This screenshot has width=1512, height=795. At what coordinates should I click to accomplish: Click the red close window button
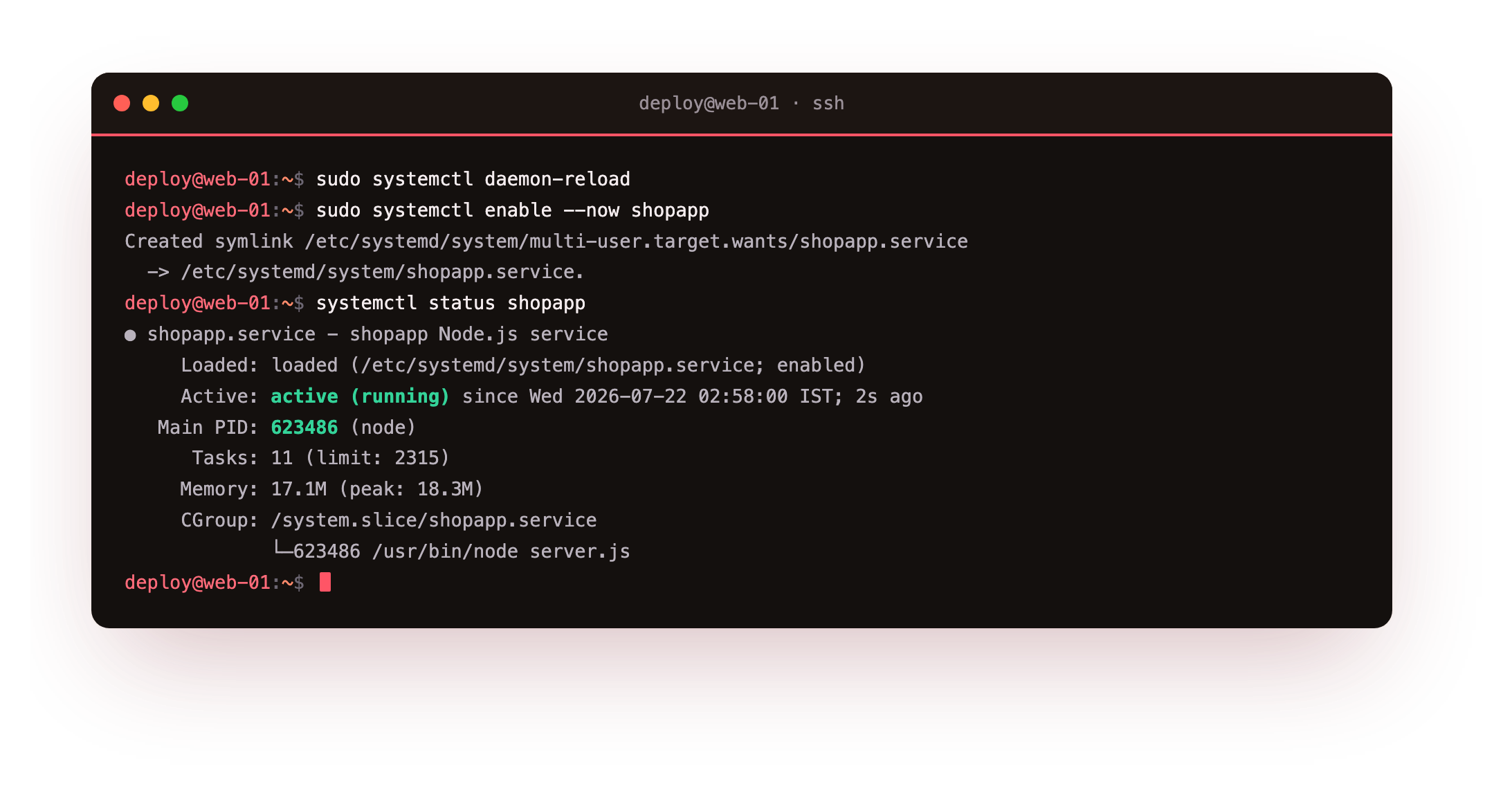(122, 103)
